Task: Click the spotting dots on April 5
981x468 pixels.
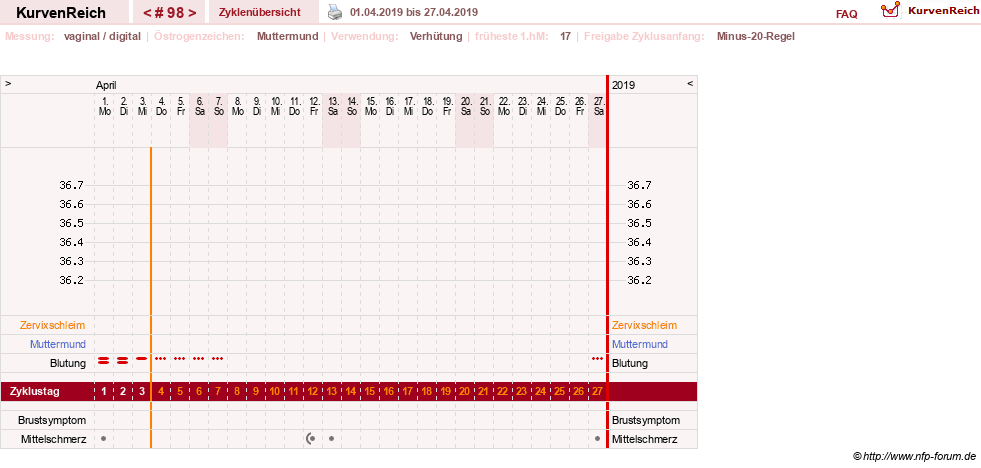Action: [x=180, y=359]
